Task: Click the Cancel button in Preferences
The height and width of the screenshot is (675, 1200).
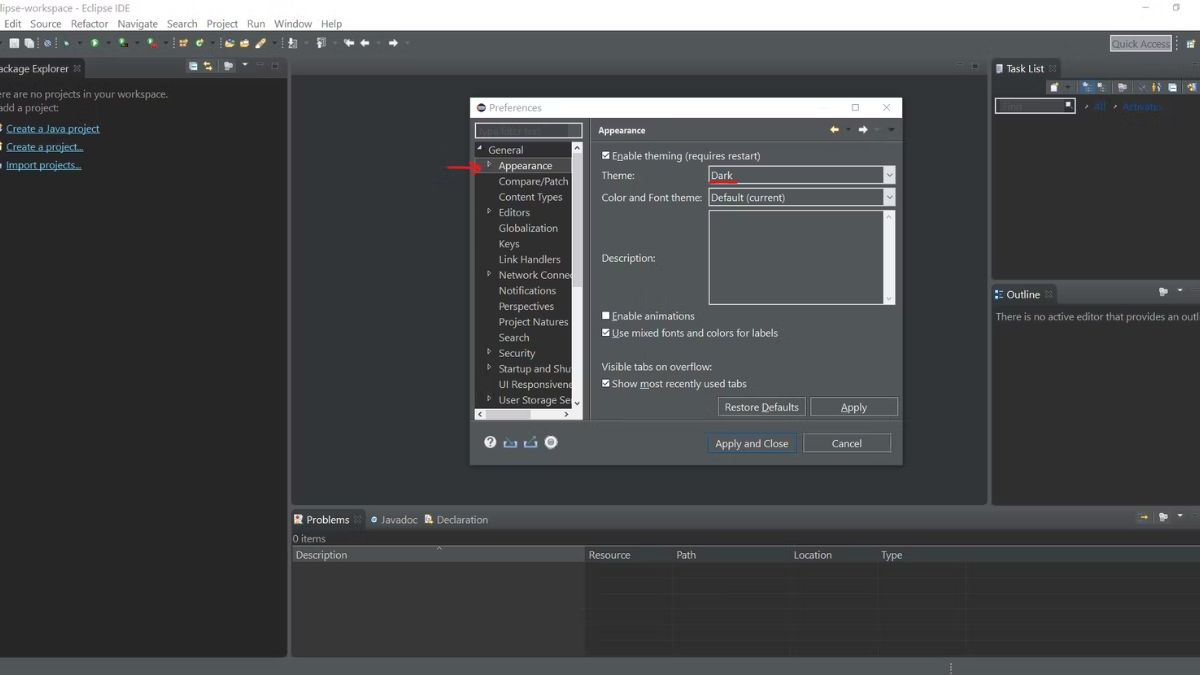Action: click(847, 444)
